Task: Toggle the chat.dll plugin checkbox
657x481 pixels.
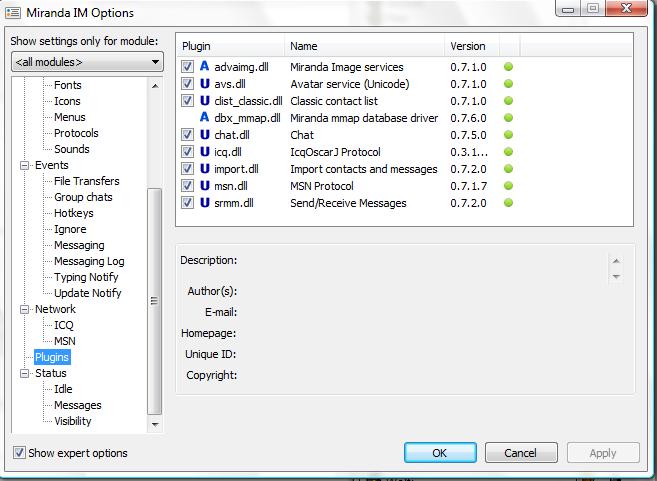Action: pyautogui.click(x=187, y=134)
